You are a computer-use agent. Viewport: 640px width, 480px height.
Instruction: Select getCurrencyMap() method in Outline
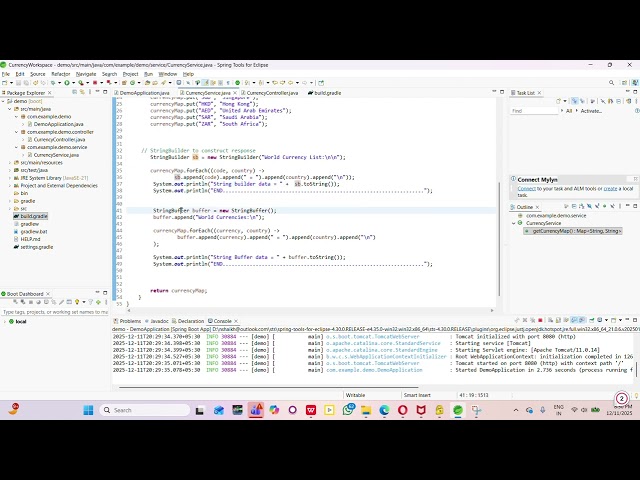click(x=573, y=231)
